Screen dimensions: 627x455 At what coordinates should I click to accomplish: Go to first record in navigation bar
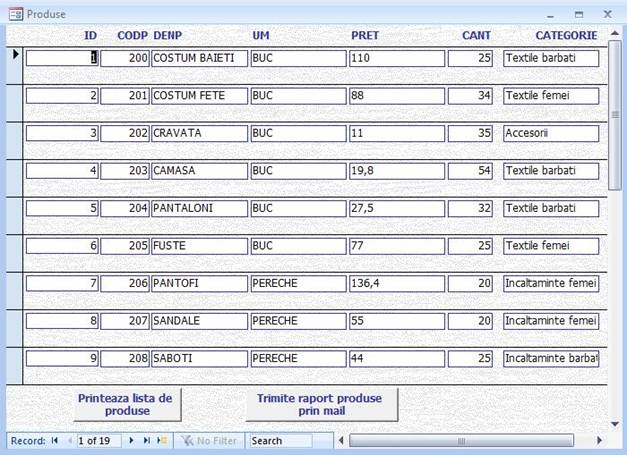coord(55,441)
